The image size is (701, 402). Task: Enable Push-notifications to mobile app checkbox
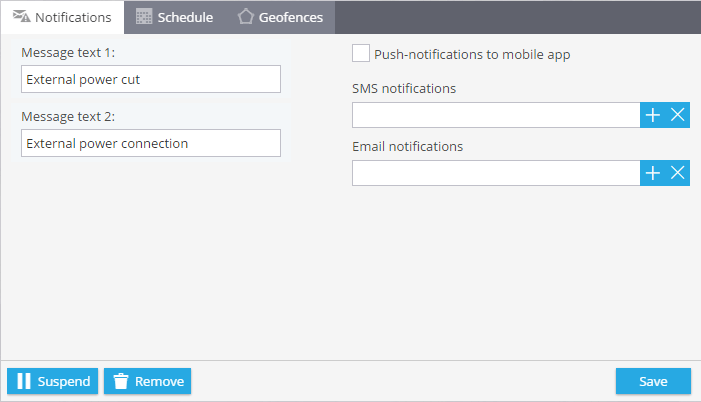[x=361, y=53]
